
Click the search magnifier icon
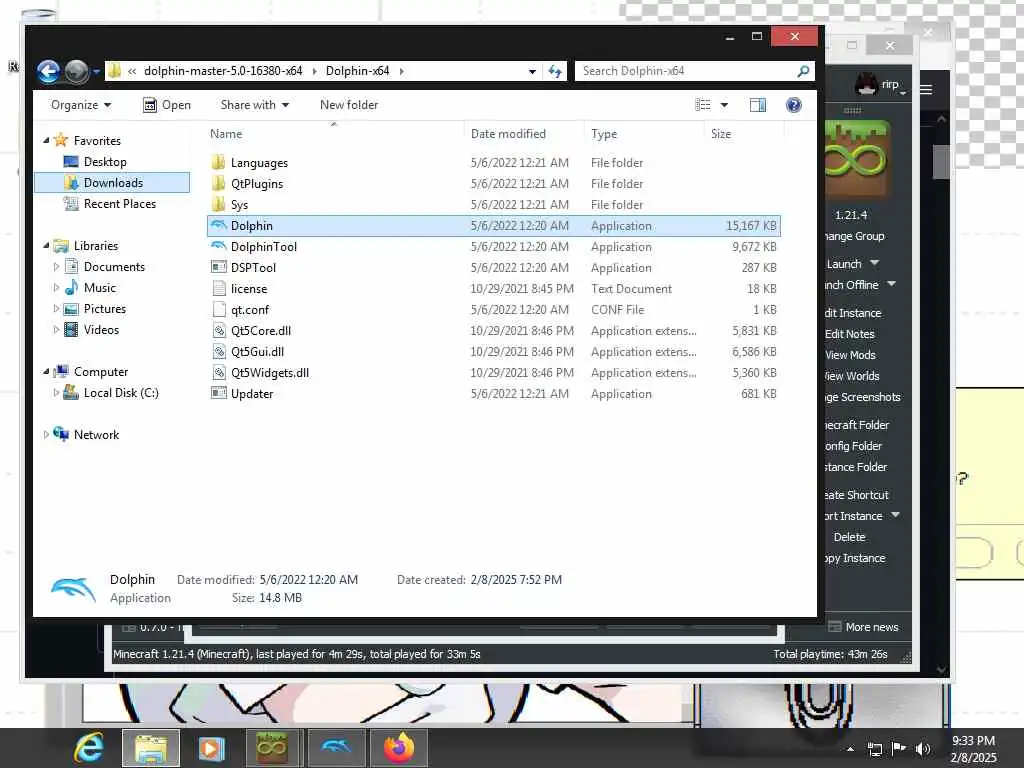pyautogui.click(x=803, y=71)
